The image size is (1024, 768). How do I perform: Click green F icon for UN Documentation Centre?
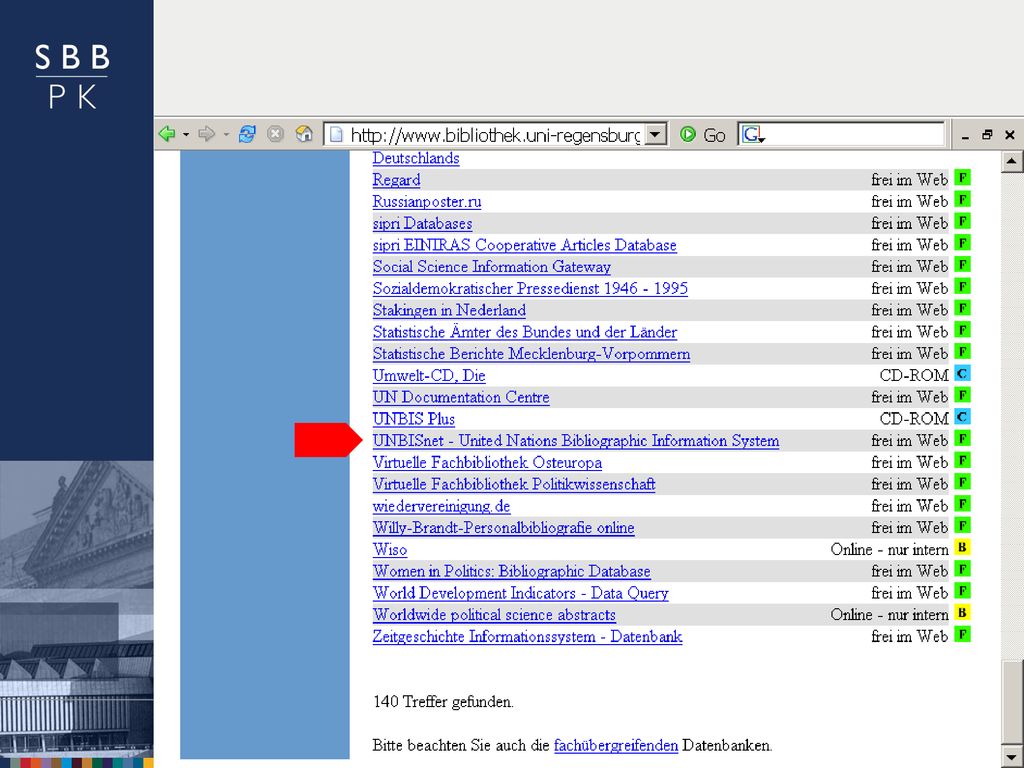962,394
